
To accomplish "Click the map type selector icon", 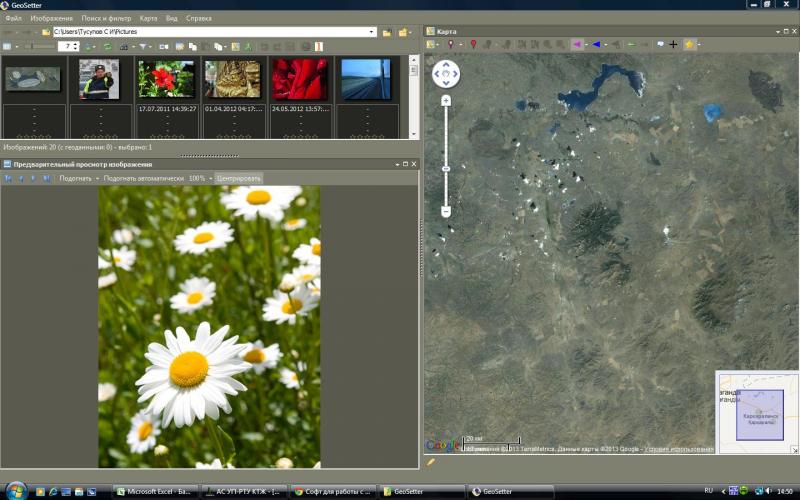I will [x=430, y=44].
